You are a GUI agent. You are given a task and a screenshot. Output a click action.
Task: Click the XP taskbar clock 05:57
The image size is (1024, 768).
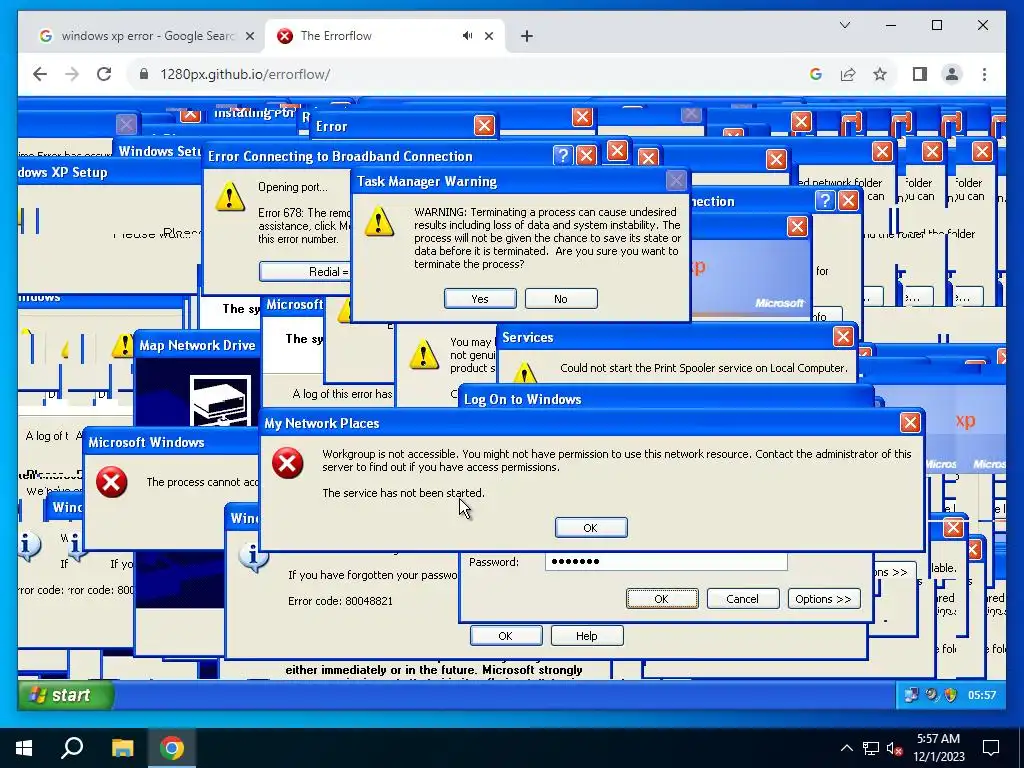tap(982, 695)
